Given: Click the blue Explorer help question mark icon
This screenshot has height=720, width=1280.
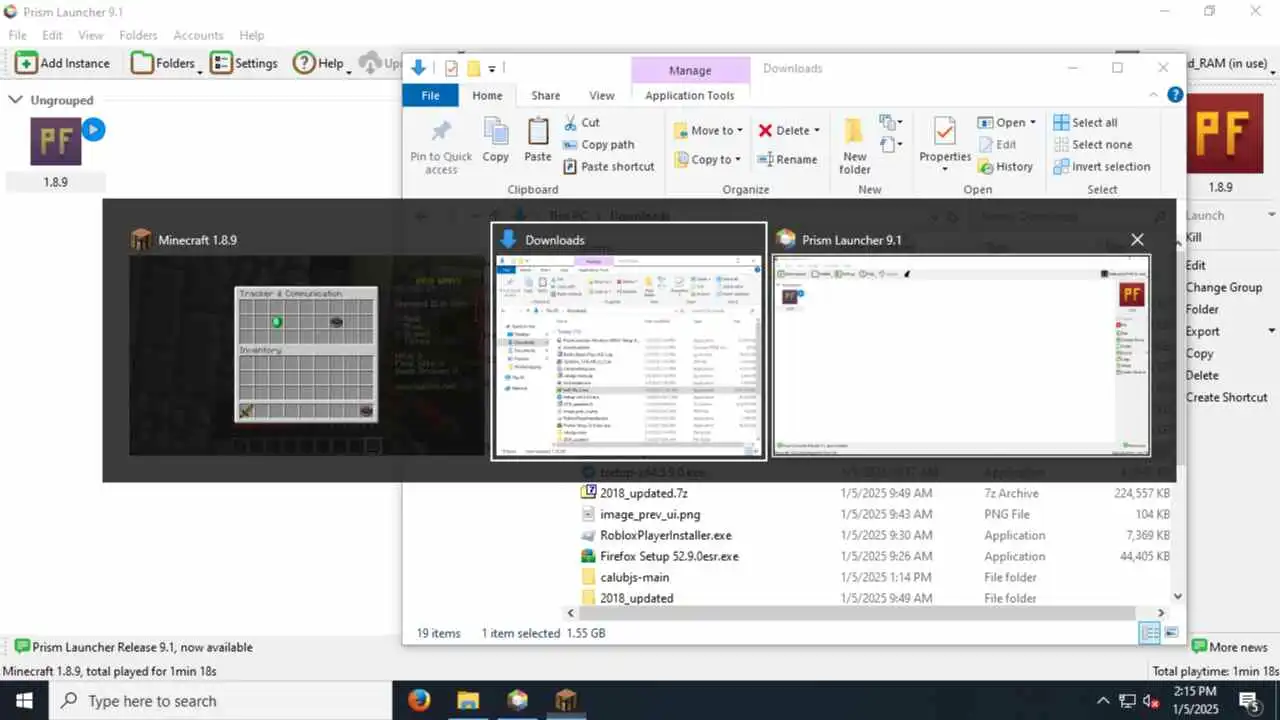Looking at the screenshot, I should pyautogui.click(x=1175, y=95).
